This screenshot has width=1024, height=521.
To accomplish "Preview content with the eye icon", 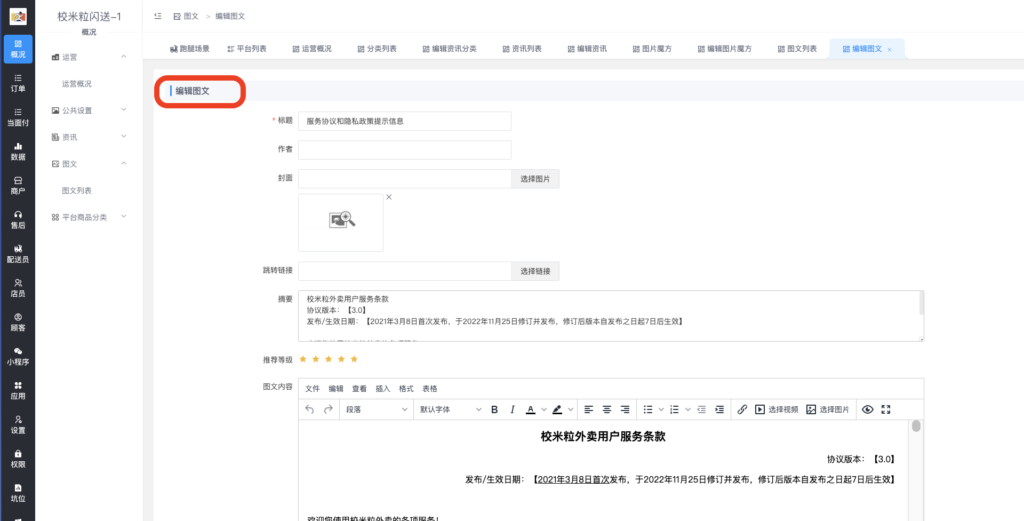I will click(x=867, y=409).
